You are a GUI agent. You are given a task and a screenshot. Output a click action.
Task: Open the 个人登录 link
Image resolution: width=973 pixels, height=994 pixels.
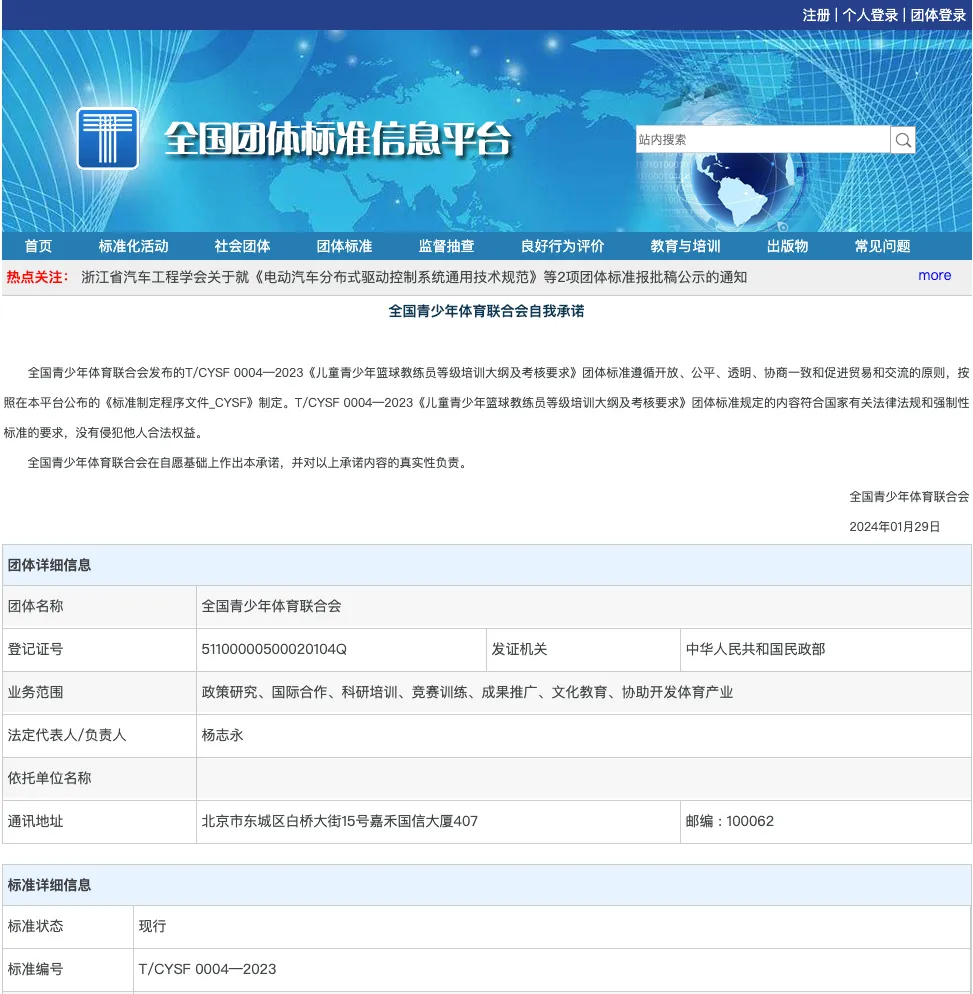coord(870,15)
